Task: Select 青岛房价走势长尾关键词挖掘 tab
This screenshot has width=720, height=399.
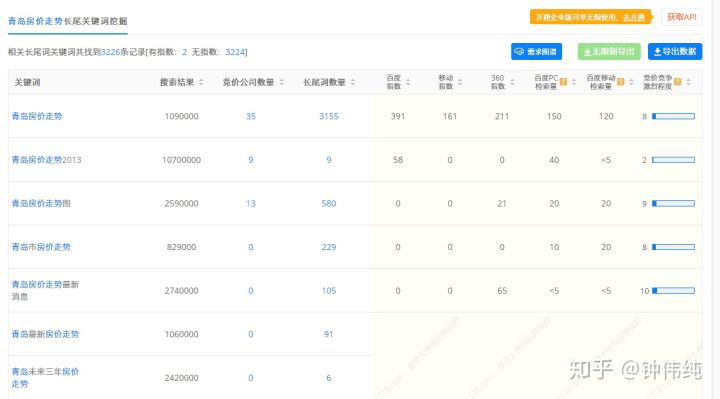Action: [68, 21]
